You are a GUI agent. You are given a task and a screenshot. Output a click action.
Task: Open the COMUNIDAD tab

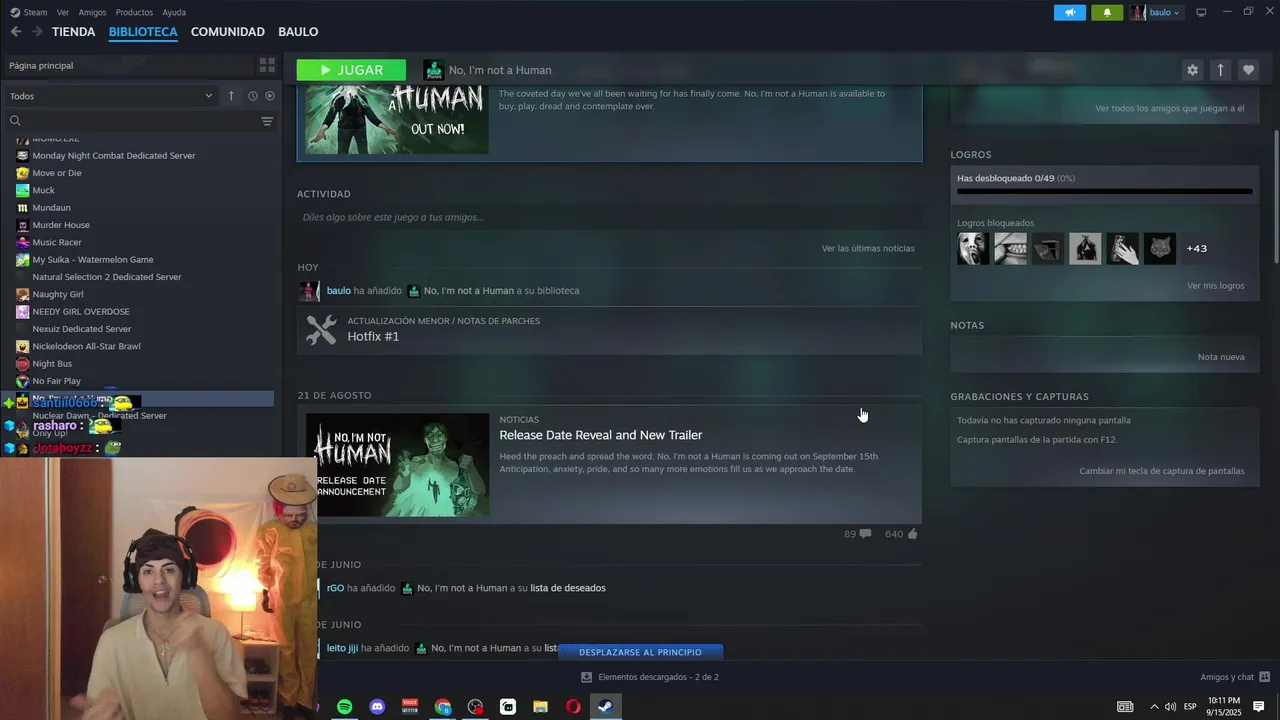[228, 32]
